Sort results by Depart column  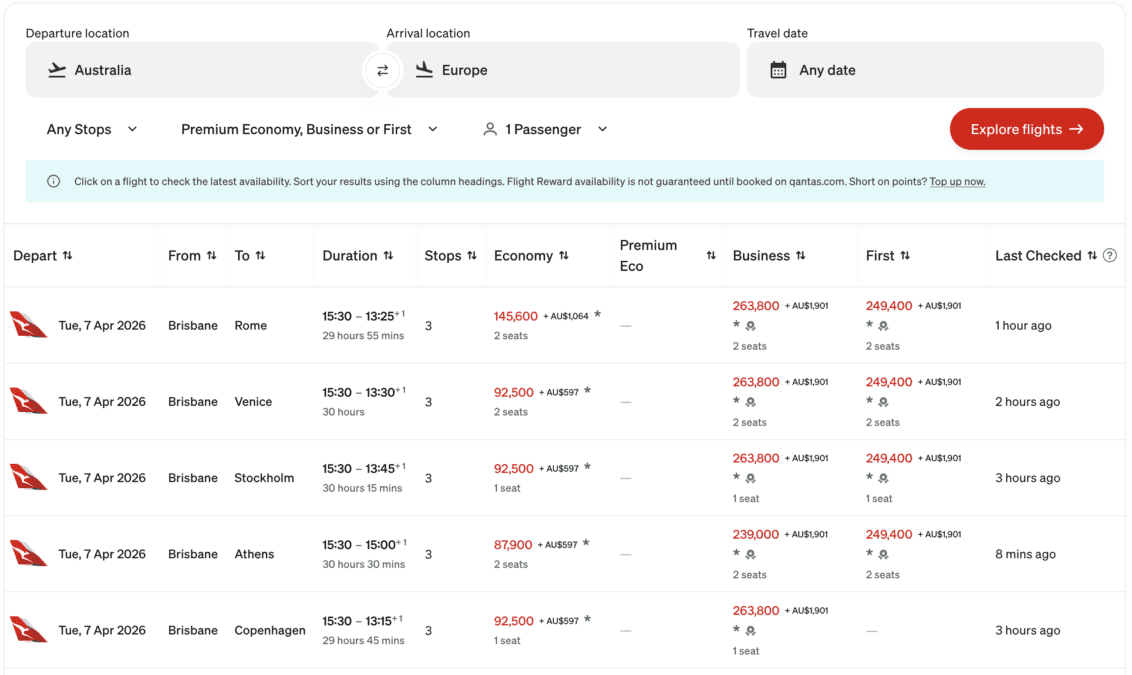click(42, 256)
